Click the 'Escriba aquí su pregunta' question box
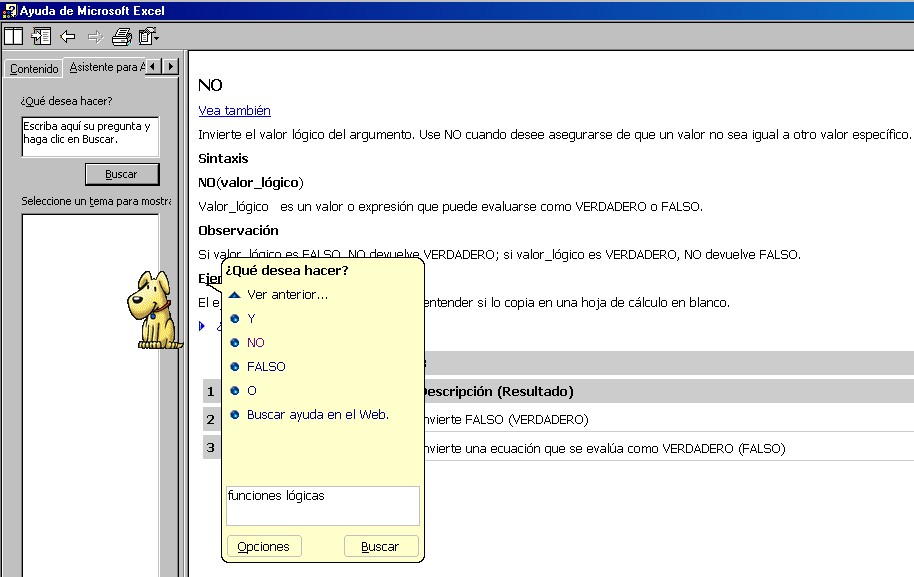 pos(90,137)
